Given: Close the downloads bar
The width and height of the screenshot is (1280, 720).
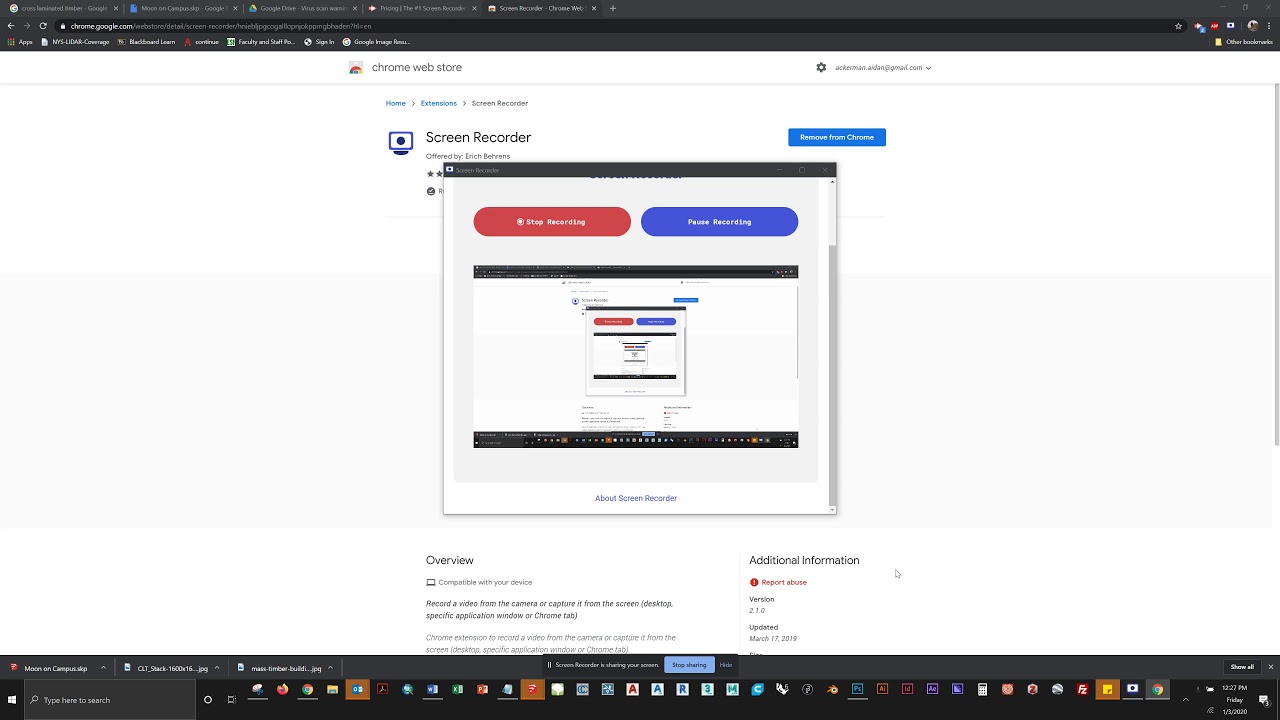Looking at the screenshot, I should click(1271, 667).
